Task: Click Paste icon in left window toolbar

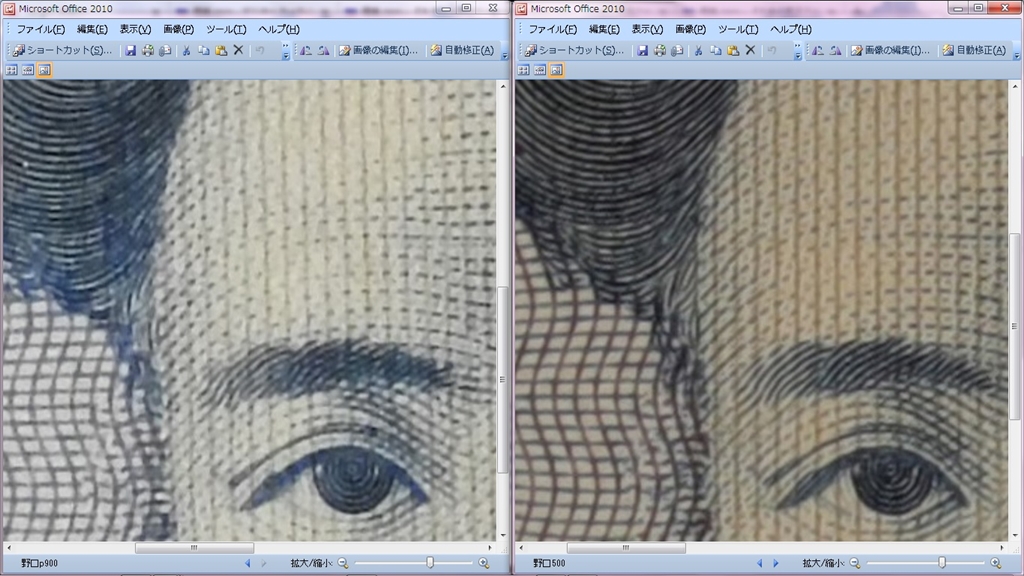Action: point(221,50)
